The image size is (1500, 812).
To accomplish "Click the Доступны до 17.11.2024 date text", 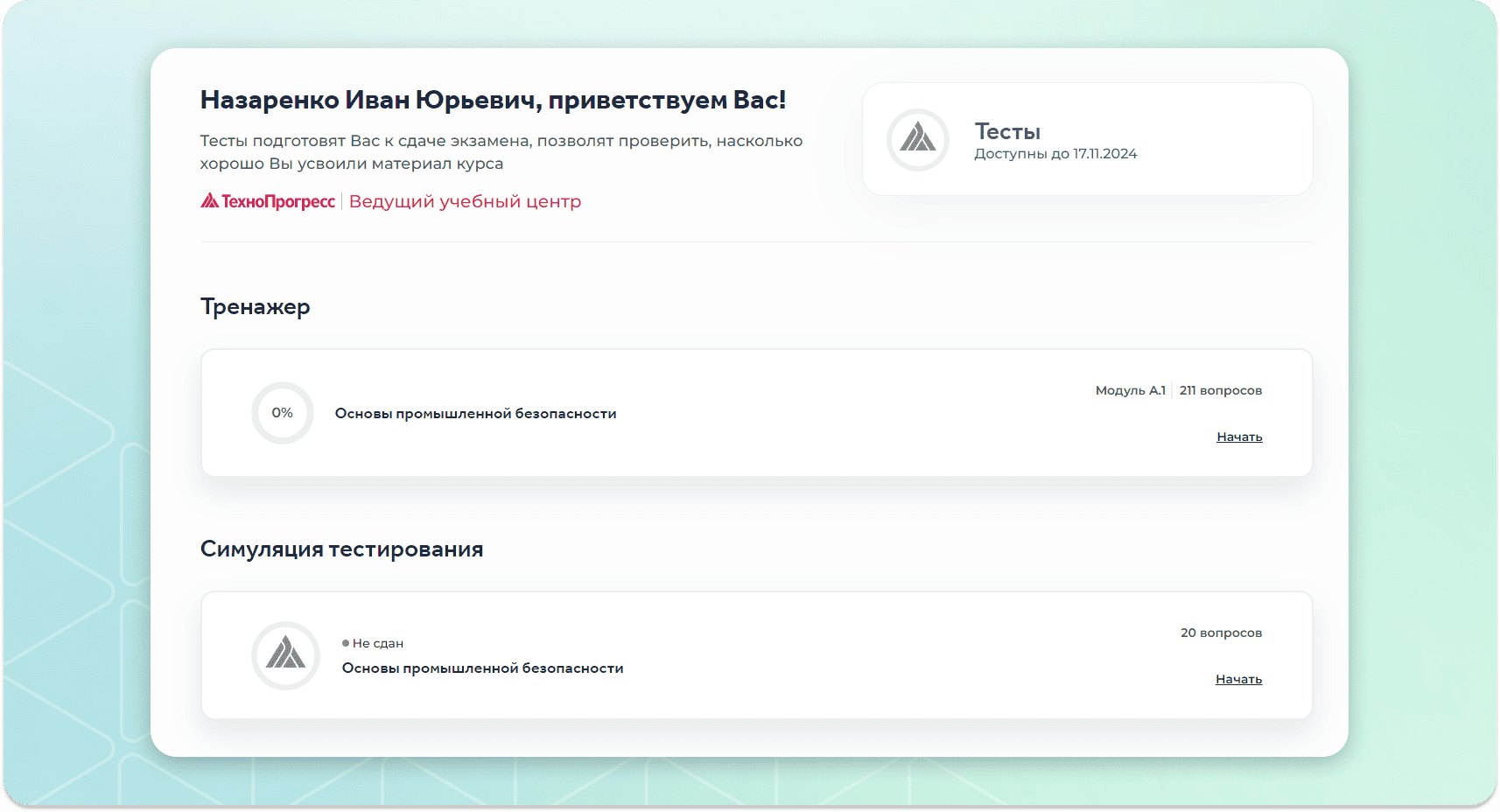I will coord(1055,154).
